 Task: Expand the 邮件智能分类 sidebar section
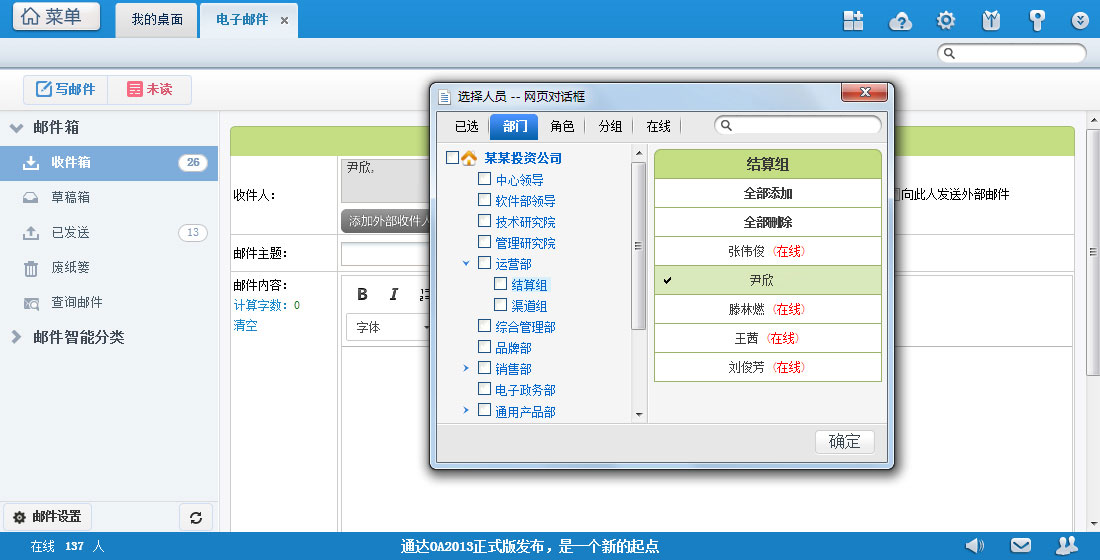coord(16,337)
